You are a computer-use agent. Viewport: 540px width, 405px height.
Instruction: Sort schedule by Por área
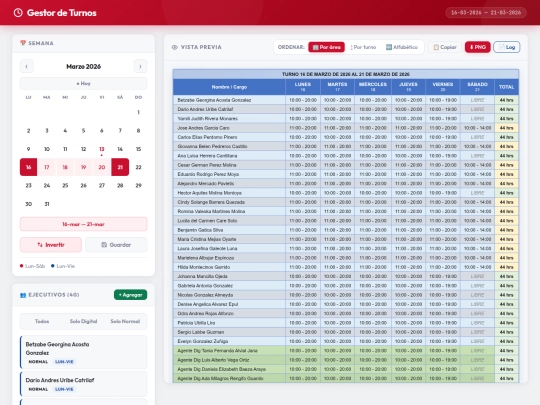(x=326, y=47)
